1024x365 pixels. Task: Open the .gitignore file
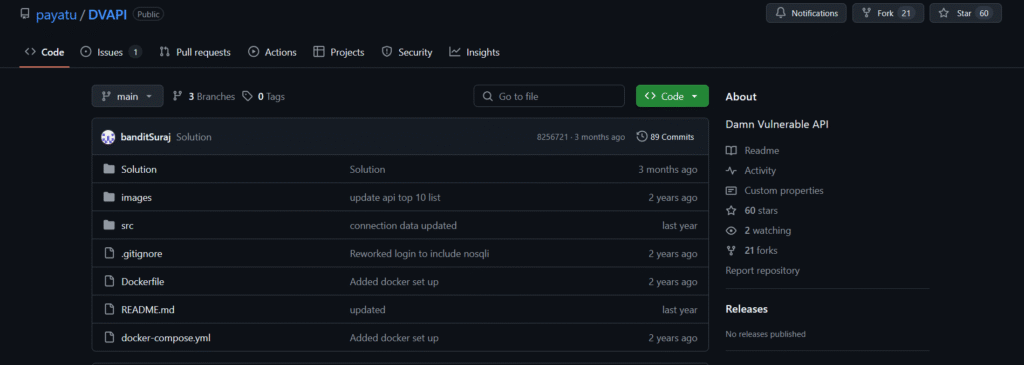click(x=142, y=253)
